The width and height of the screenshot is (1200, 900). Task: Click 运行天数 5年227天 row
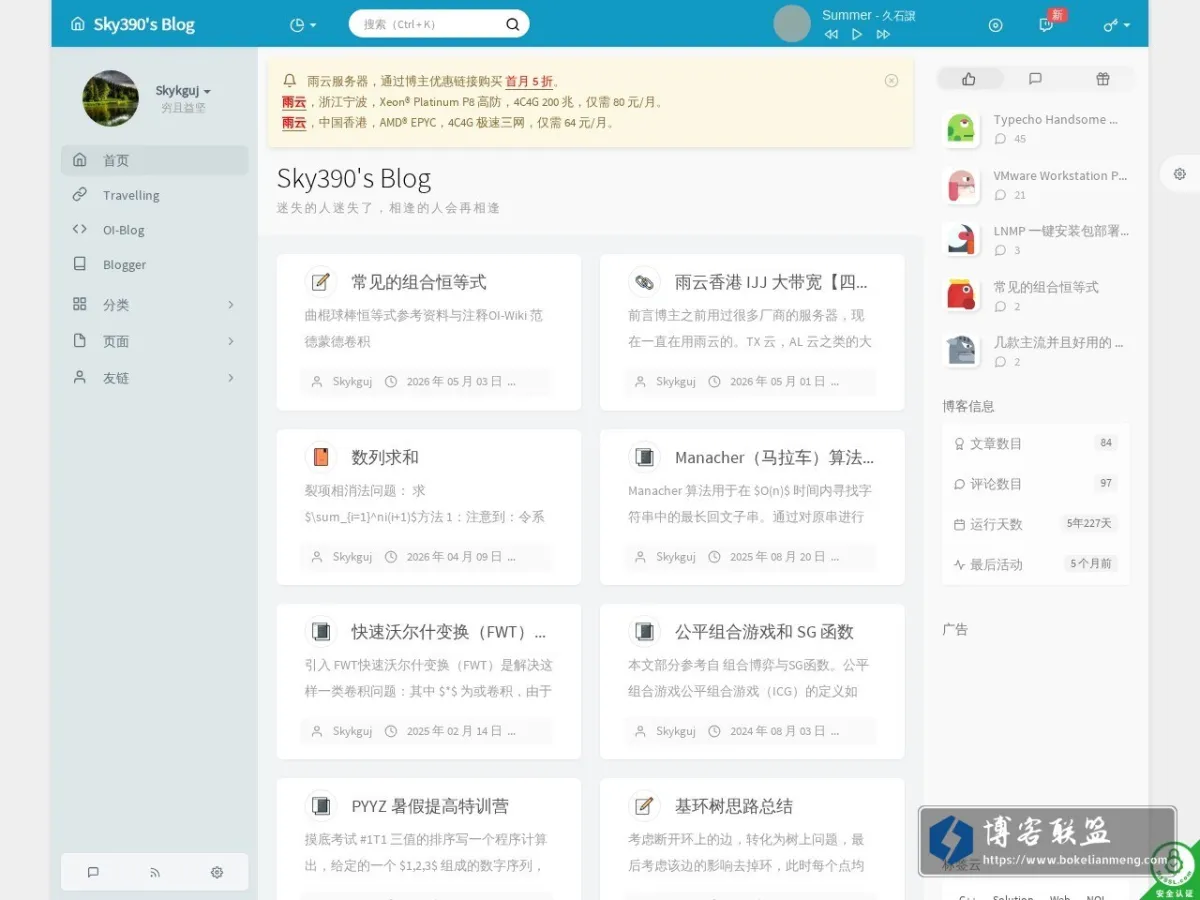click(1036, 524)
